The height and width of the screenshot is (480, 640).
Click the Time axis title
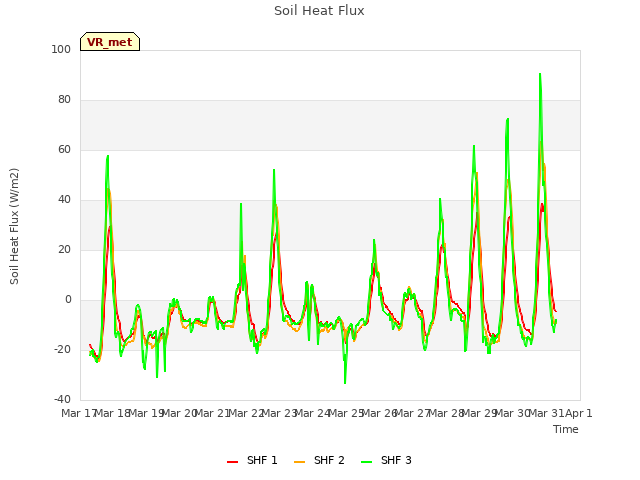[x=566, y=429]
